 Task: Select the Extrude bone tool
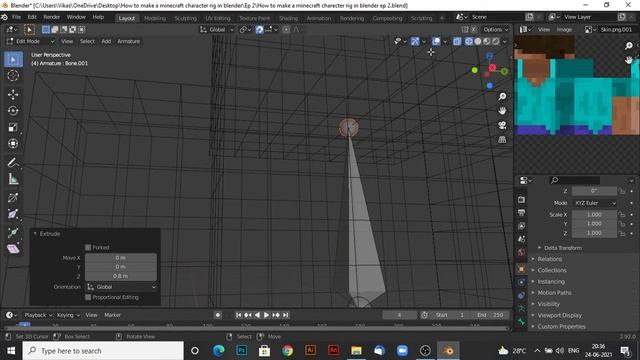tap(13, 233)
